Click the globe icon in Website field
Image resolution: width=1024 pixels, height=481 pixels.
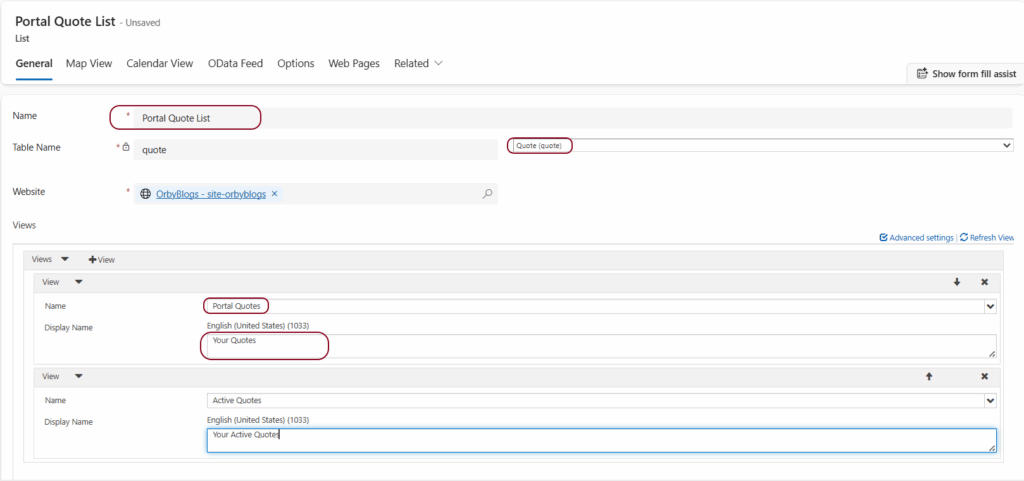click(146, 194)
